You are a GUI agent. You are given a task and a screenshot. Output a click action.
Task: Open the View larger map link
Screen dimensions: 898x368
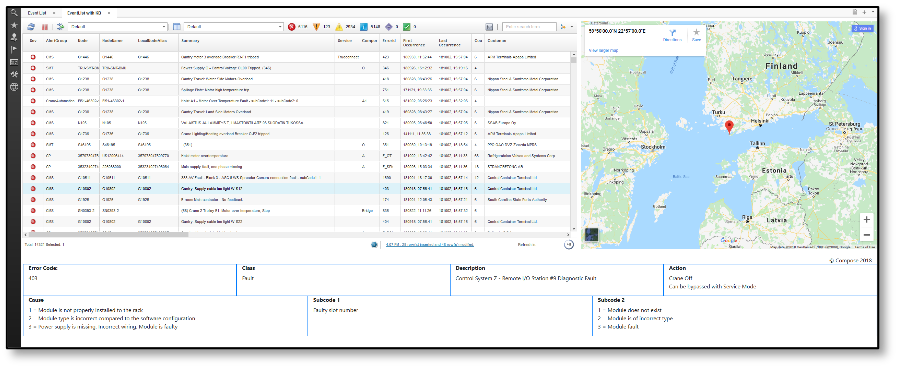[x=603, y=50]
